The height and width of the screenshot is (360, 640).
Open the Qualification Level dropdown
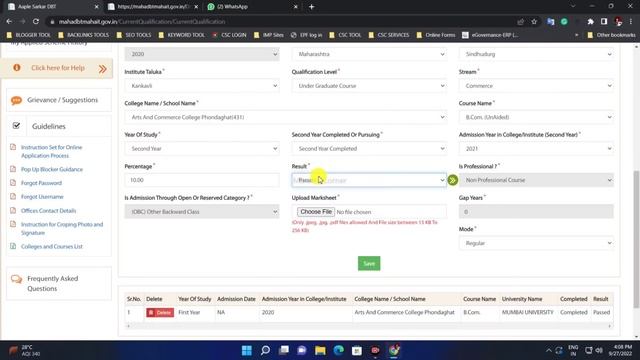coord(369,86)
